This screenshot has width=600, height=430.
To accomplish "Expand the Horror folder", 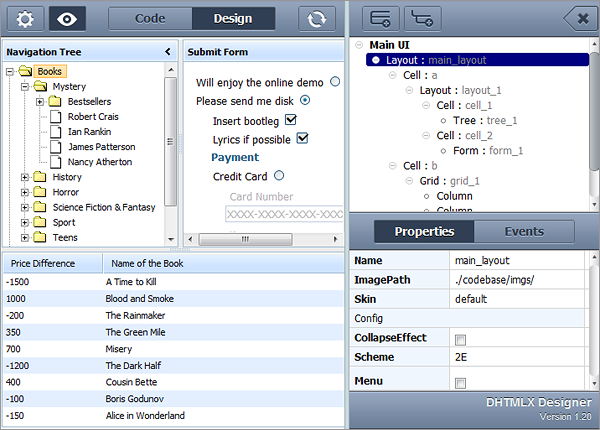I will point(25,192).
